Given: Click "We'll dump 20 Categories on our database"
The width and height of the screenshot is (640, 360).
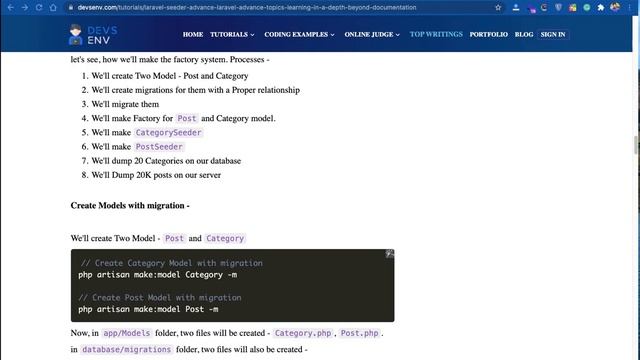Looking at the screenshot, I should [x=166, y=161].
